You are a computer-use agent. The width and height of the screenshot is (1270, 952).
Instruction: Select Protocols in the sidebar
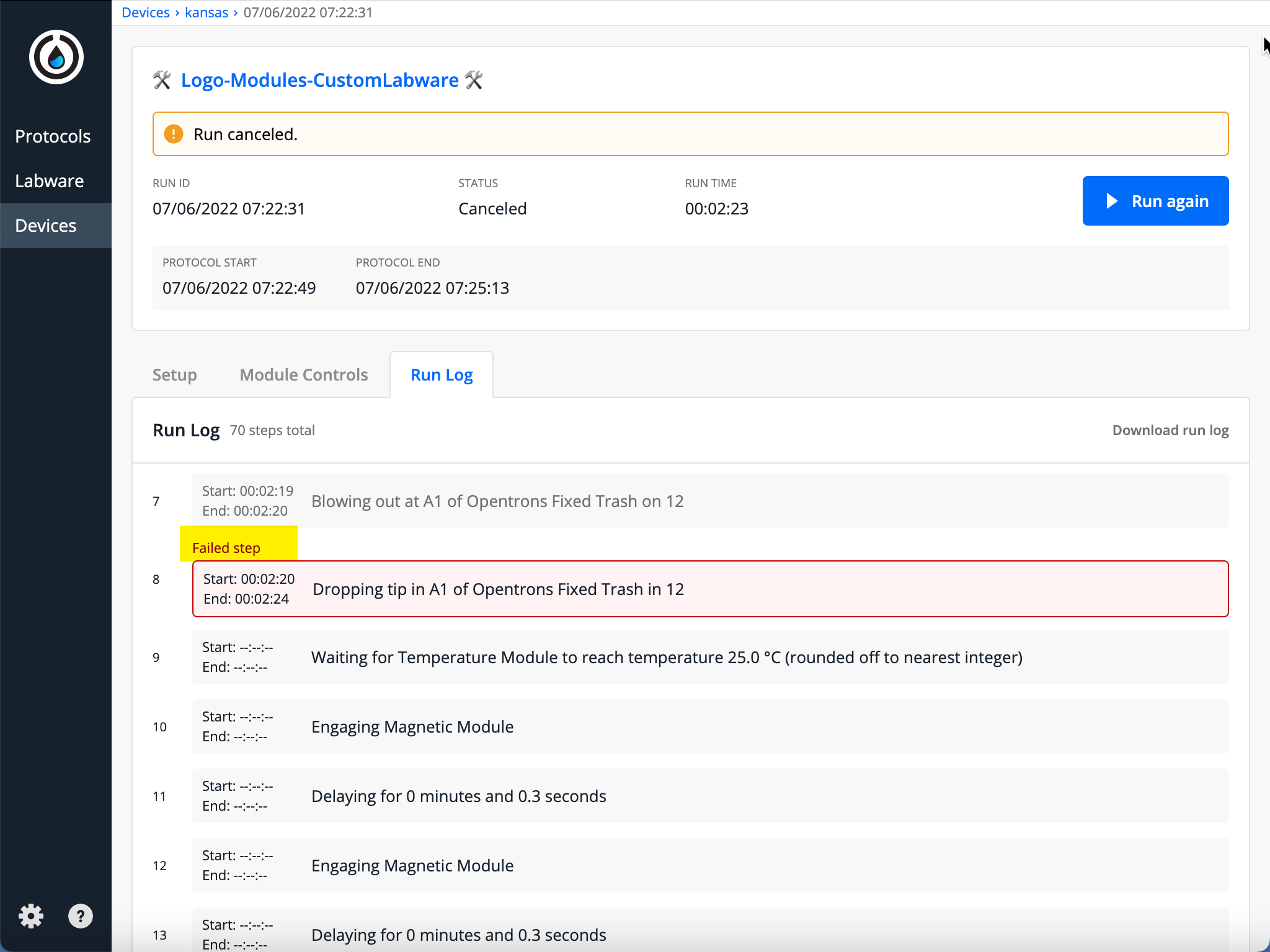pos(53,136)
